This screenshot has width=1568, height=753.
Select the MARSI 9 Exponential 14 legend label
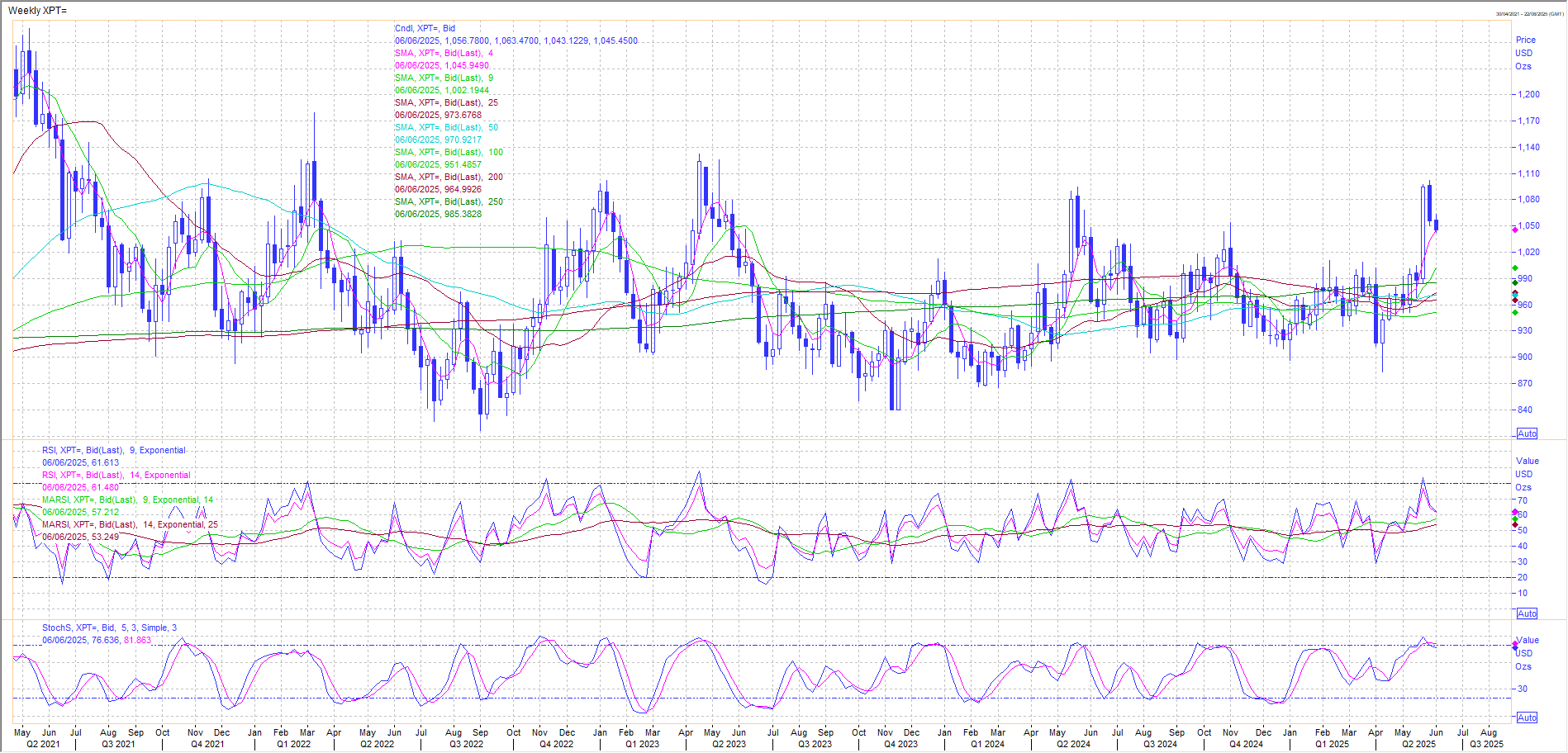pyautogui.click(x=128, y=500)
